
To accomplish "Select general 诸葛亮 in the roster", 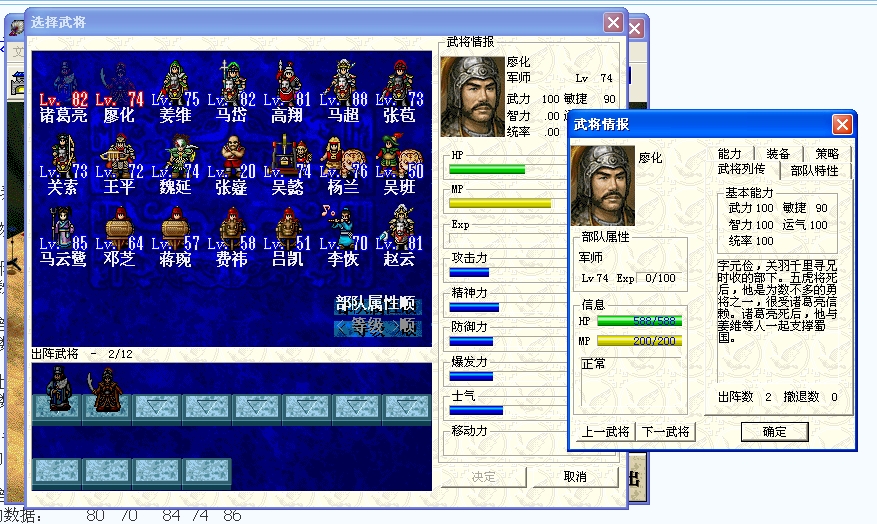I will (63, 91).
